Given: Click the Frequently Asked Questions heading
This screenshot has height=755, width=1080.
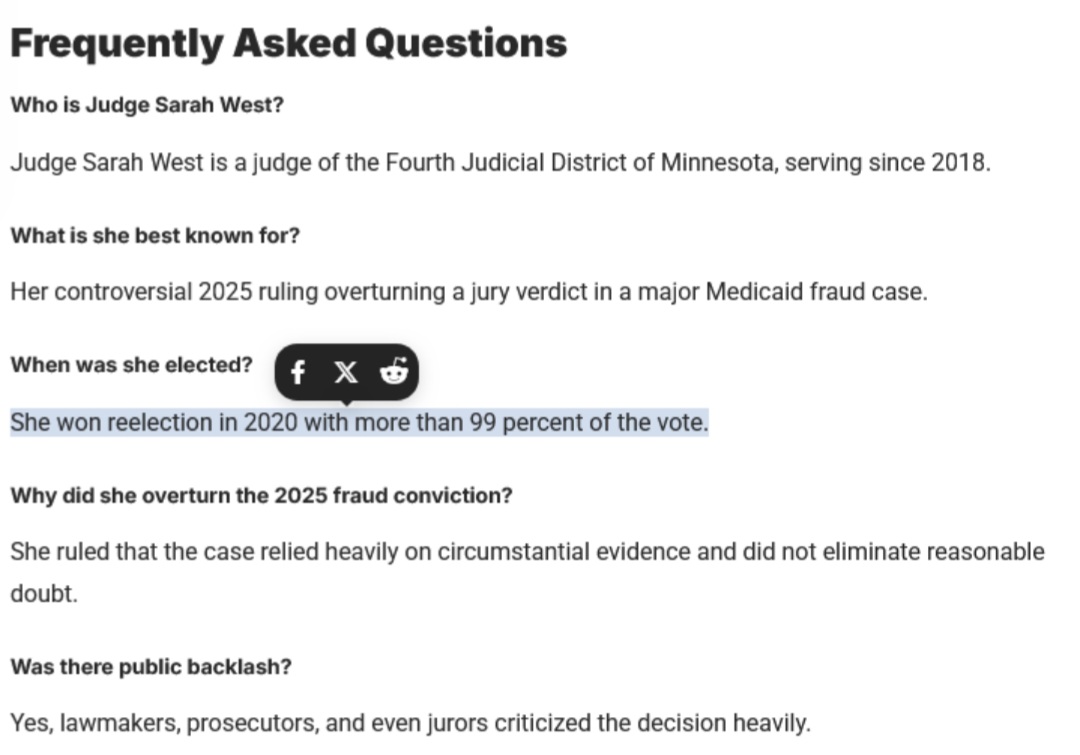Looking at the screenshot, I should [x=288, y=43].
